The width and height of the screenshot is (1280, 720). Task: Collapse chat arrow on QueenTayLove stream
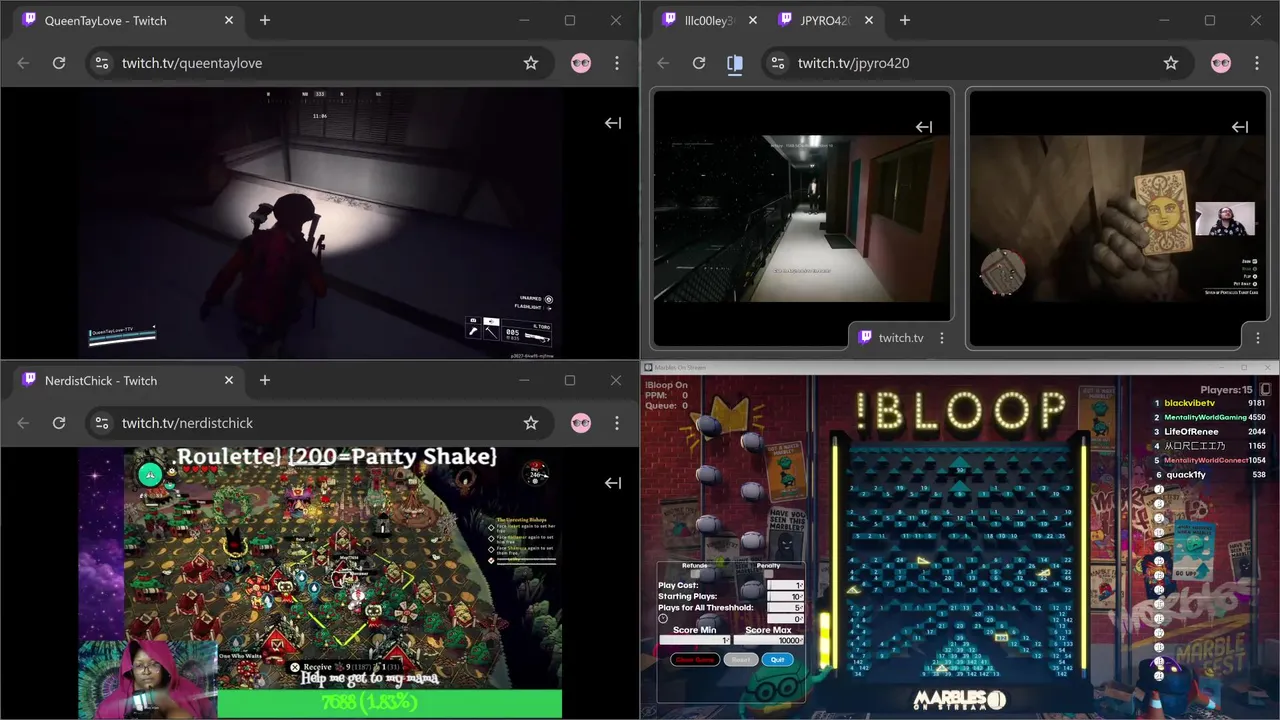[x=613, y=123]
